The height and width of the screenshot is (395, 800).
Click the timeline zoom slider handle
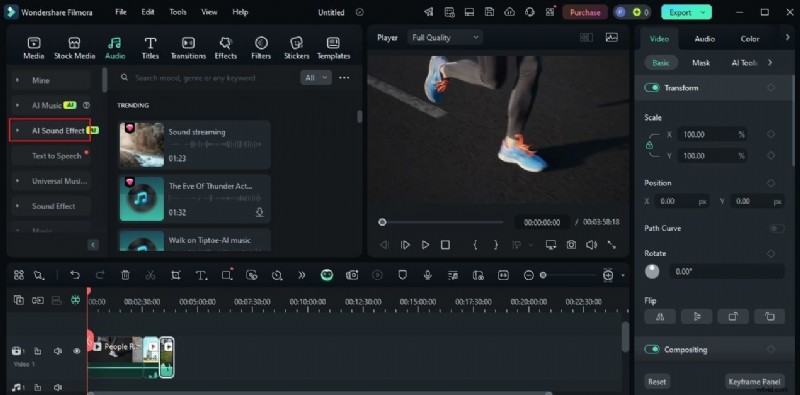click(543, 275)
